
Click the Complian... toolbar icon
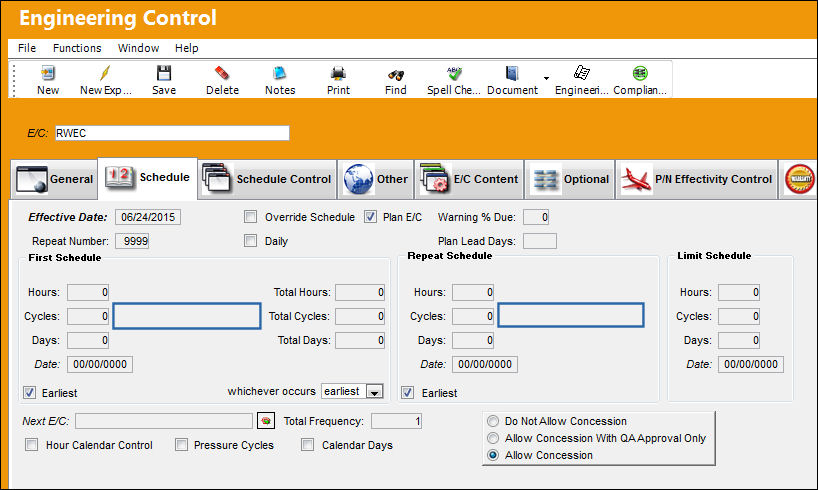(640, 73)
